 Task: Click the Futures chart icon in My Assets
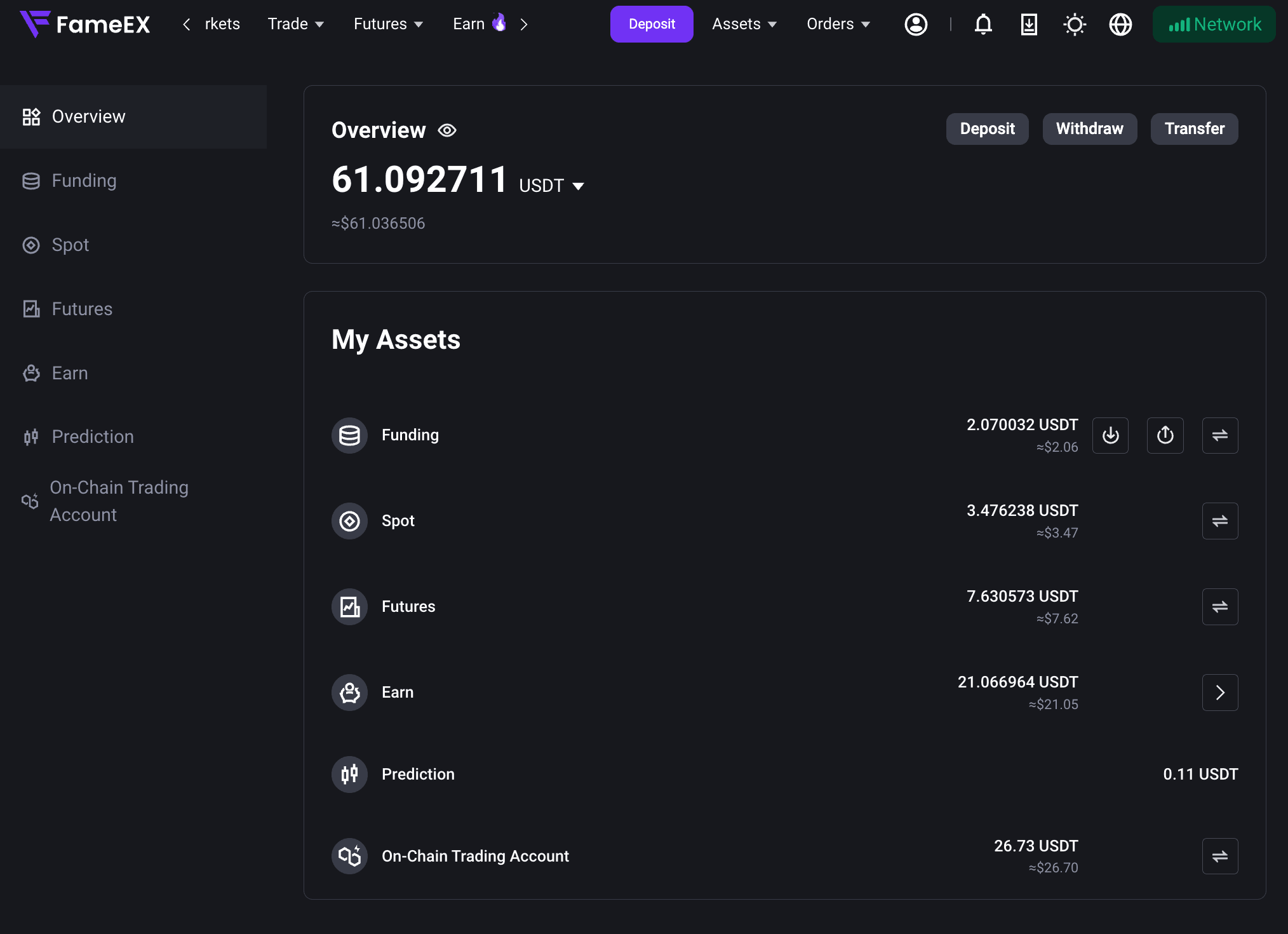point(349,607)
